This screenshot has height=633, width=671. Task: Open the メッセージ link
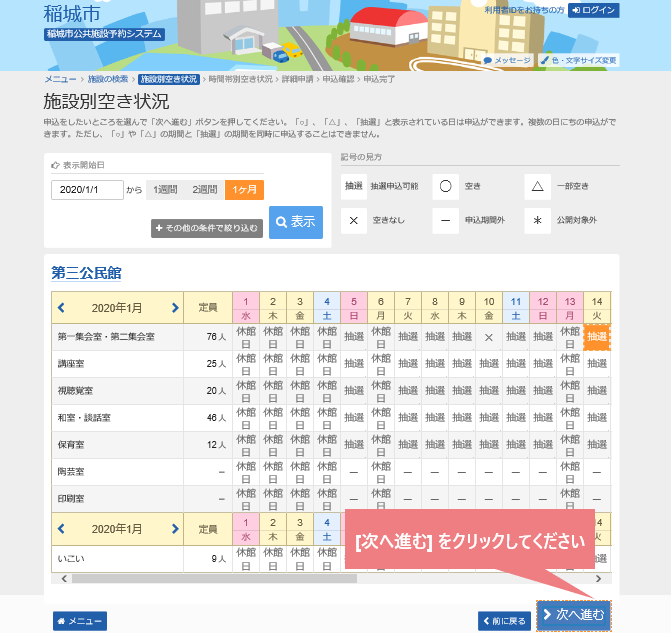[508, 60]
